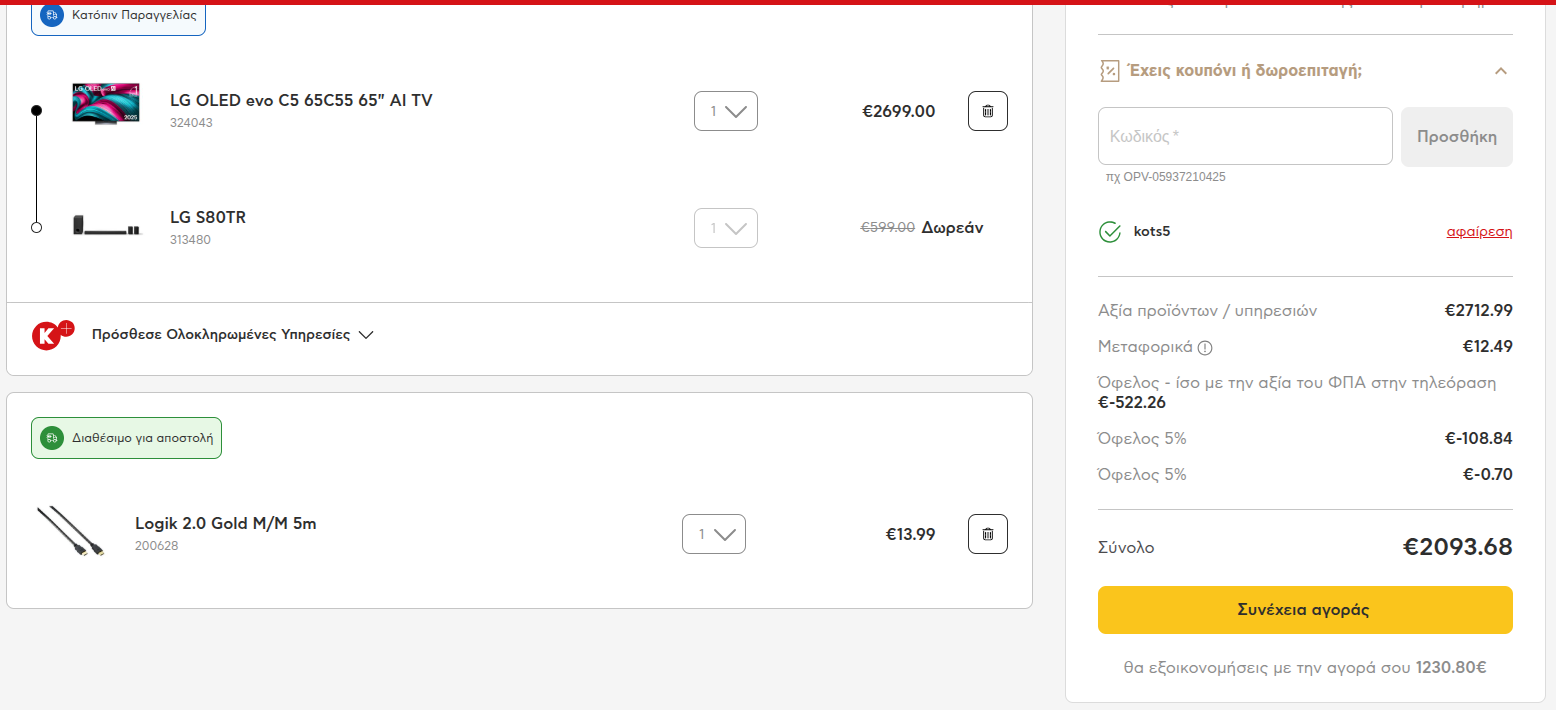Click the VAT benefit amount €-522.26
The image size is (1556, 710).
(1132, 403)
